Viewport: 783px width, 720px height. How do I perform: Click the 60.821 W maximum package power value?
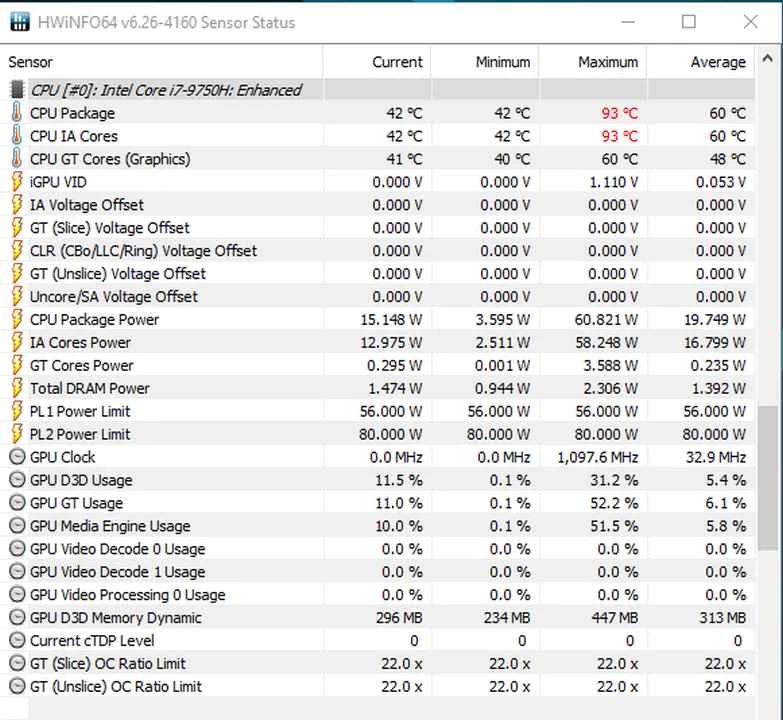tap(606, 320)
